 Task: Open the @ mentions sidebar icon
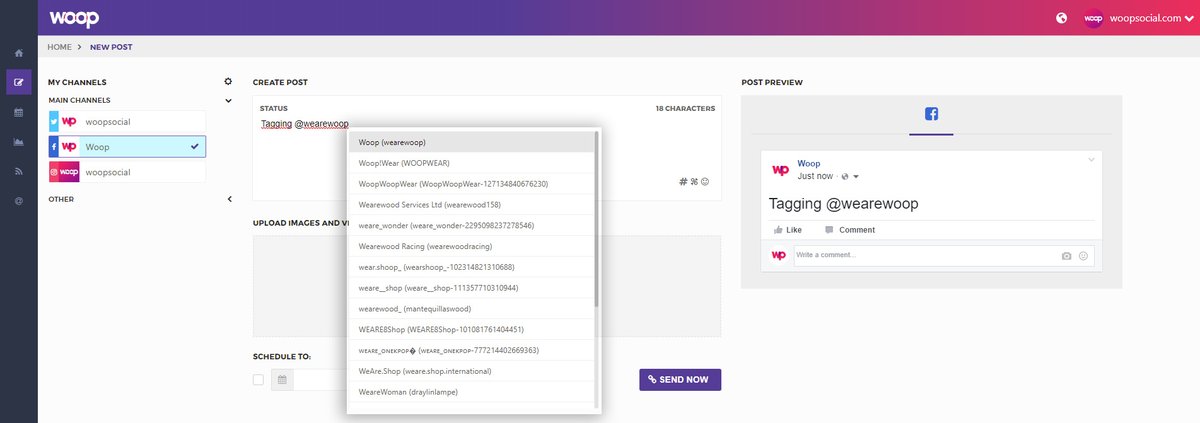(18, 201)
